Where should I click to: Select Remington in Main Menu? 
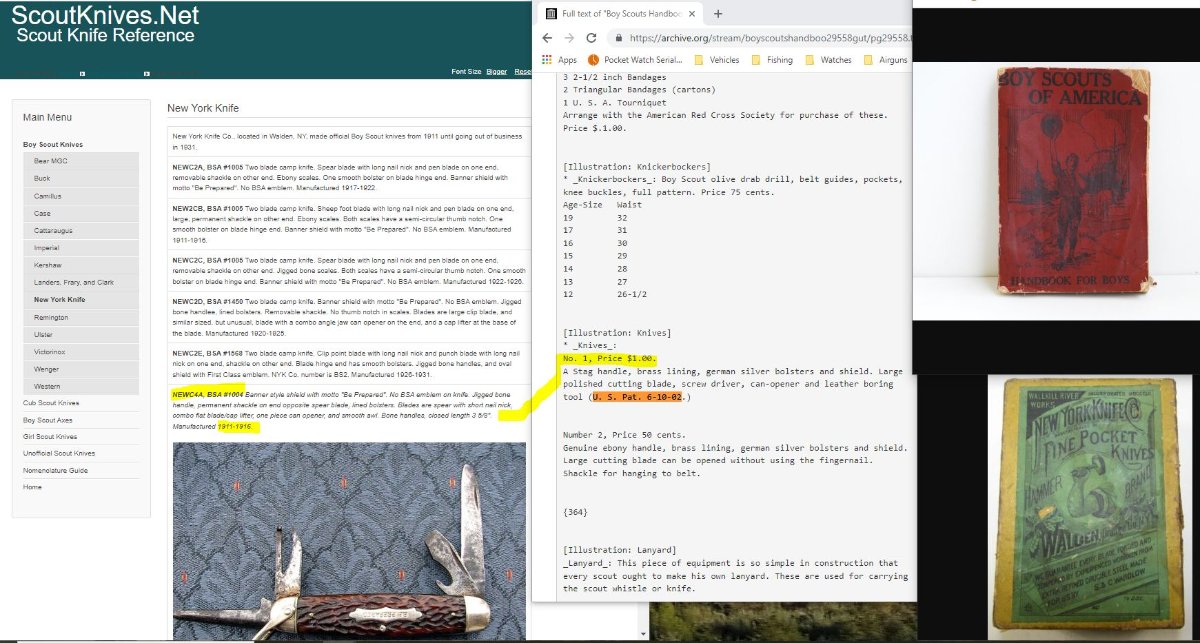pyautogui.click(x=80, y=317)
